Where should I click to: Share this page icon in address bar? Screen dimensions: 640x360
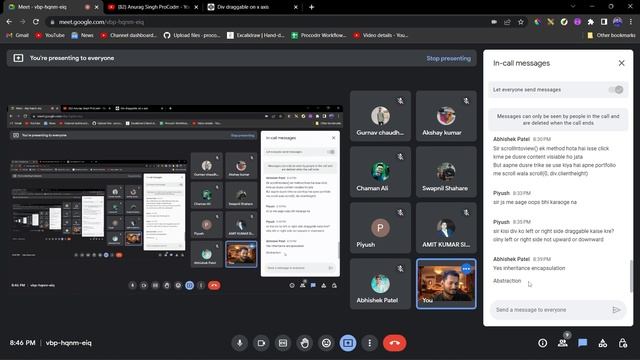click(x=507, y=22)
